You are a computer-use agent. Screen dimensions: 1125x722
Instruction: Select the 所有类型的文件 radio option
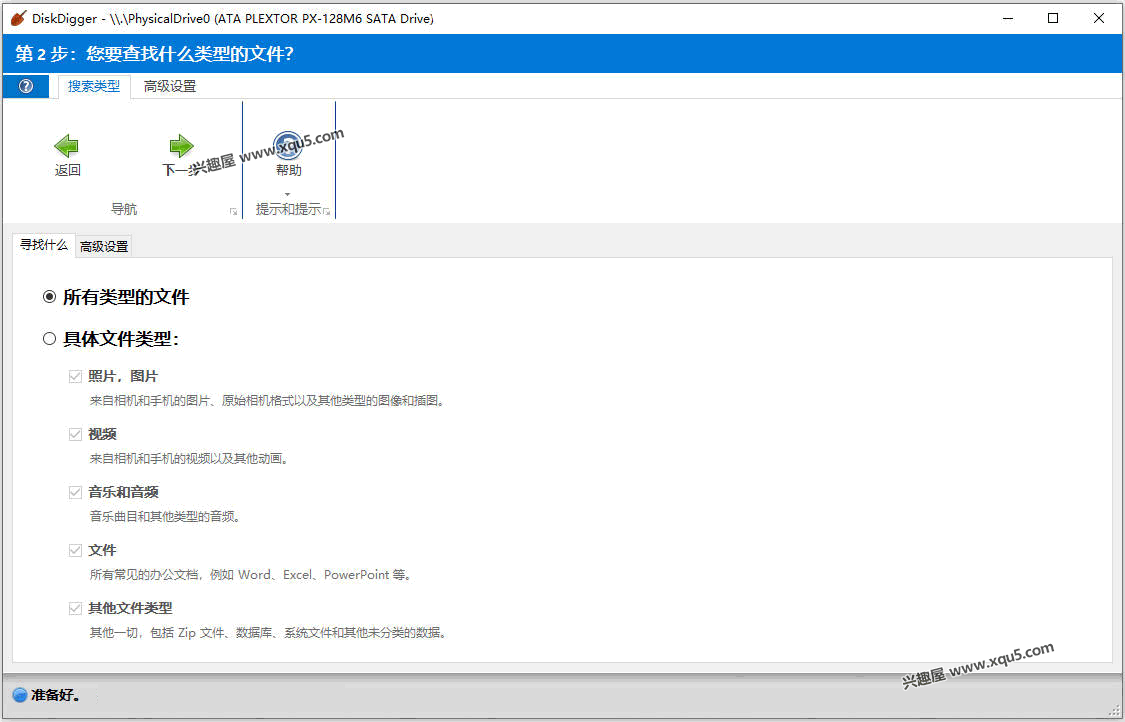(50, 297)
